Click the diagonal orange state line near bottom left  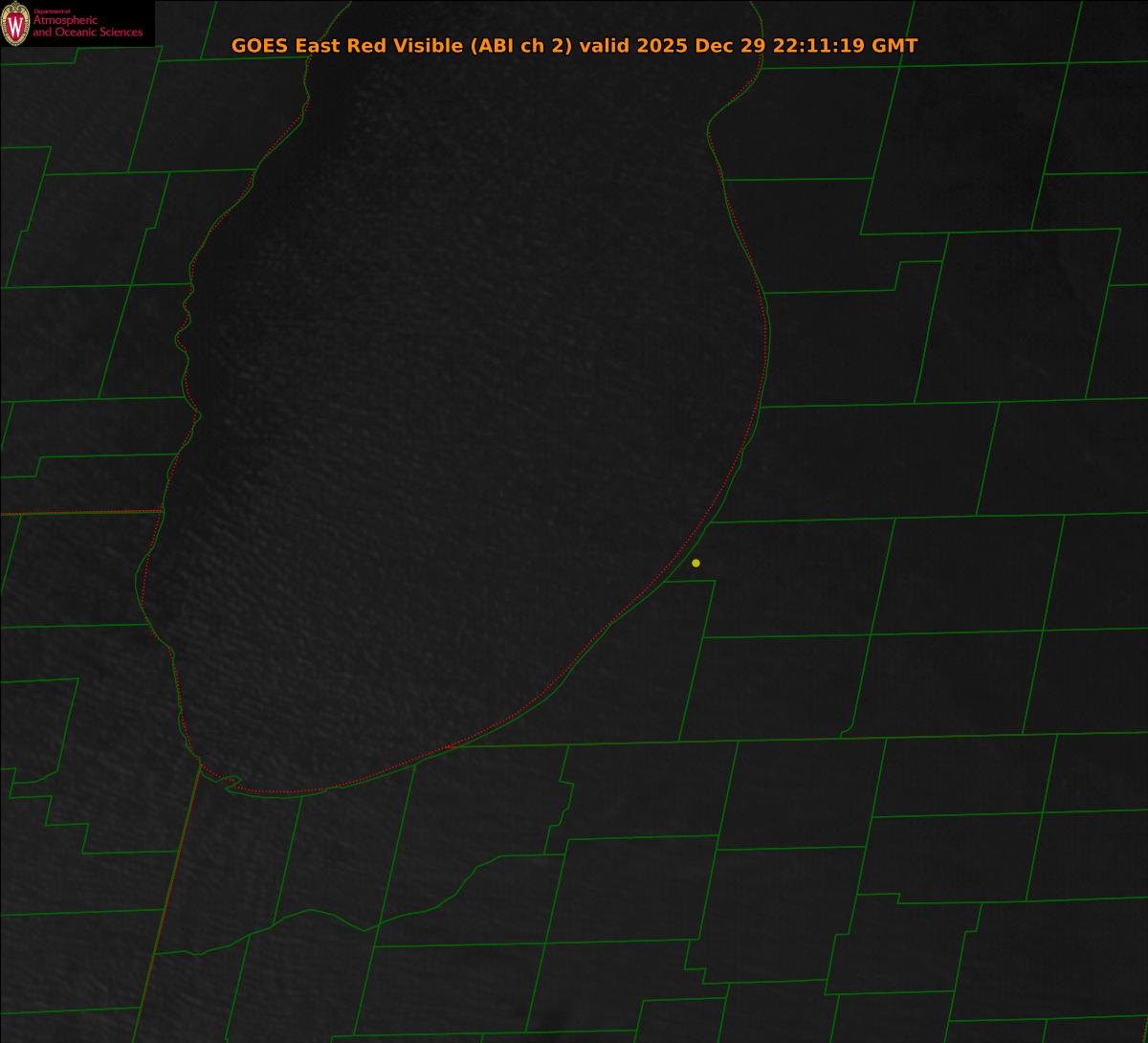point(167,899)
